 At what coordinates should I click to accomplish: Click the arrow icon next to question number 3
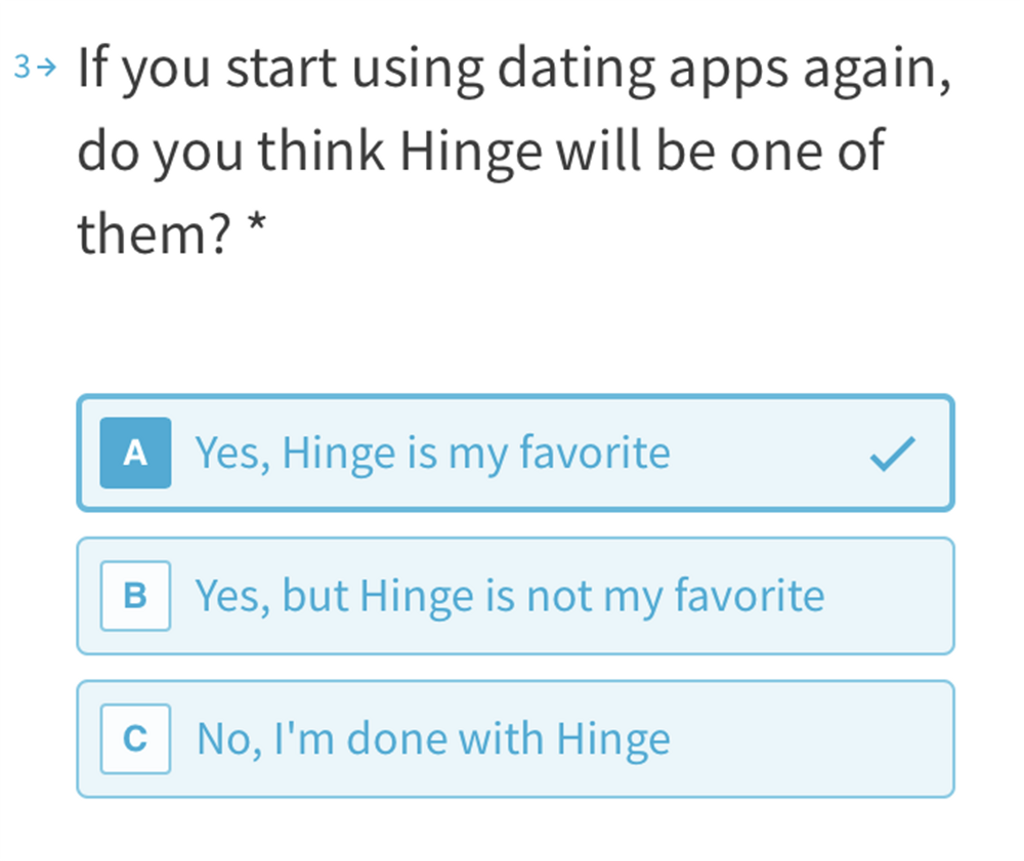(x=45, y=67)
